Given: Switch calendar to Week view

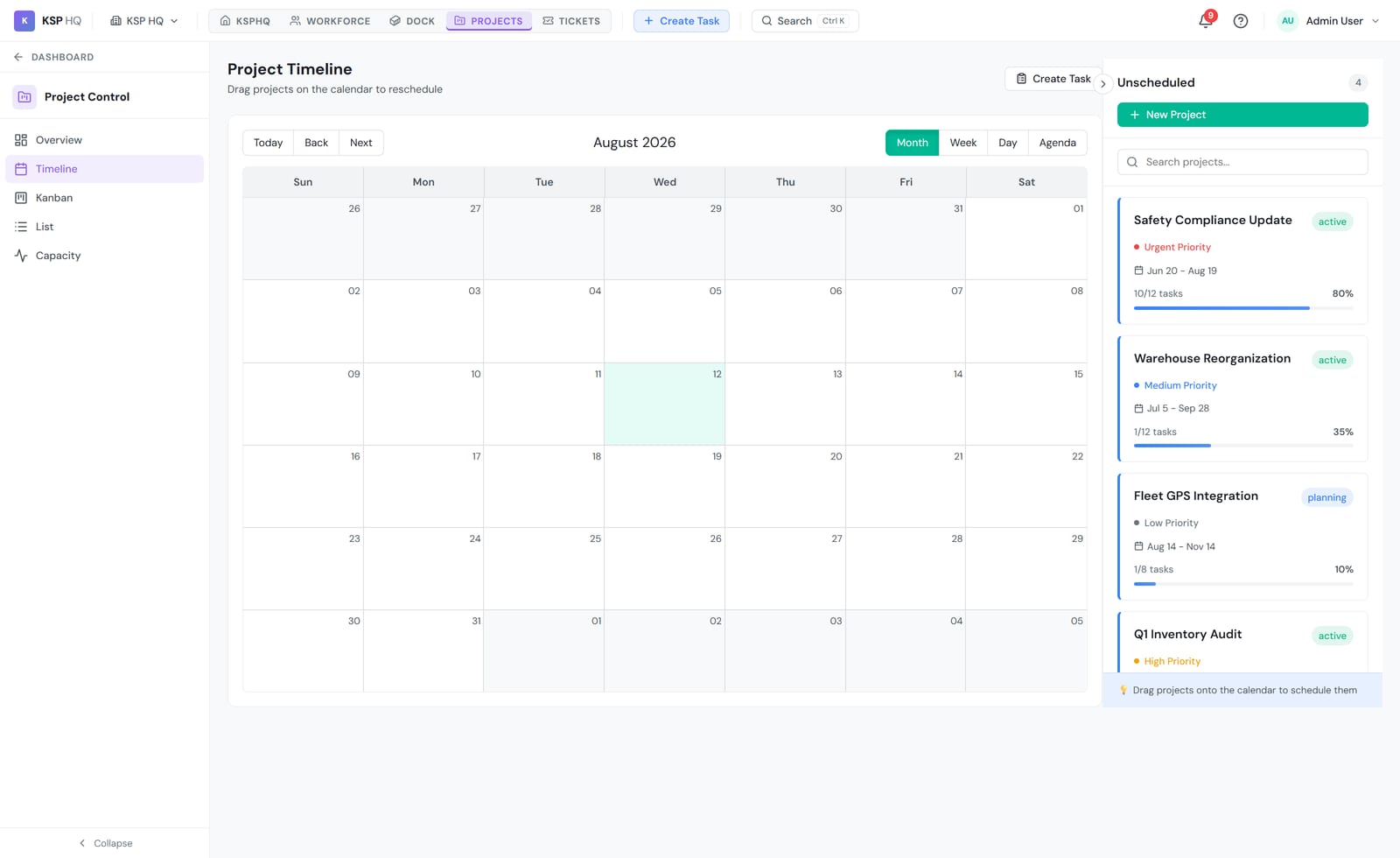Looking at the screenshot, I should 962,143.
